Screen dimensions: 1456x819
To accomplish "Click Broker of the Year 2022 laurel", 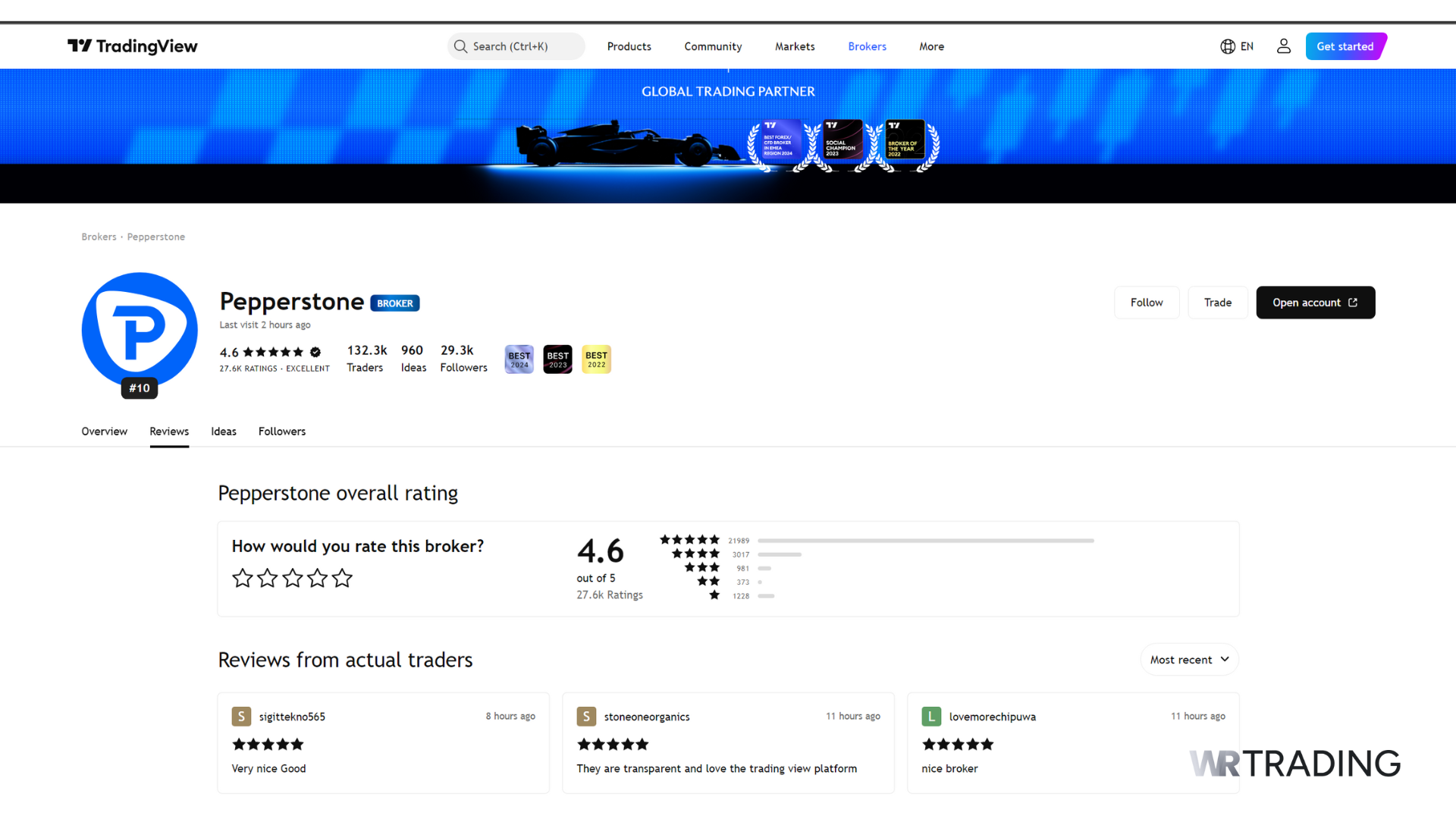I will (x=905, y=145).
